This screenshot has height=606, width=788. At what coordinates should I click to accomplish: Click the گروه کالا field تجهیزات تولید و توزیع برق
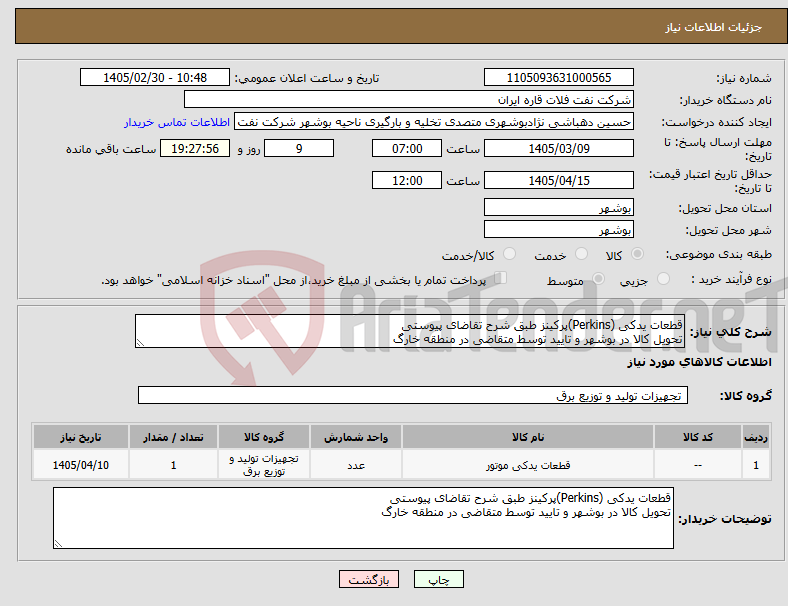[413, 395]
